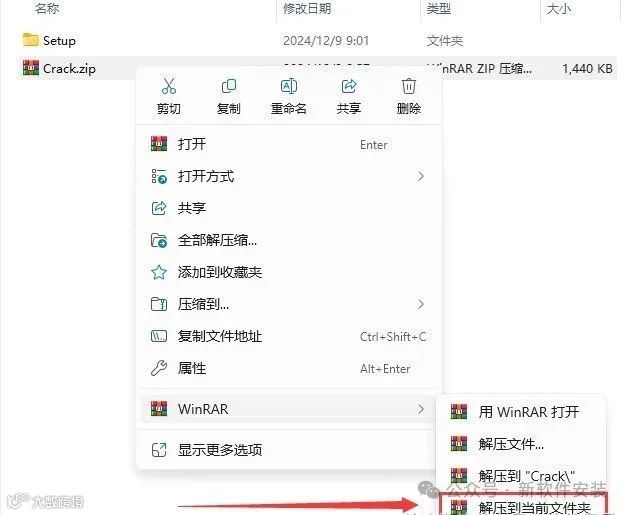The height and width of the screenshot is (515, 627).
Task: Choose 用 WinRAR 打开 option
Action: pos(521,412)
